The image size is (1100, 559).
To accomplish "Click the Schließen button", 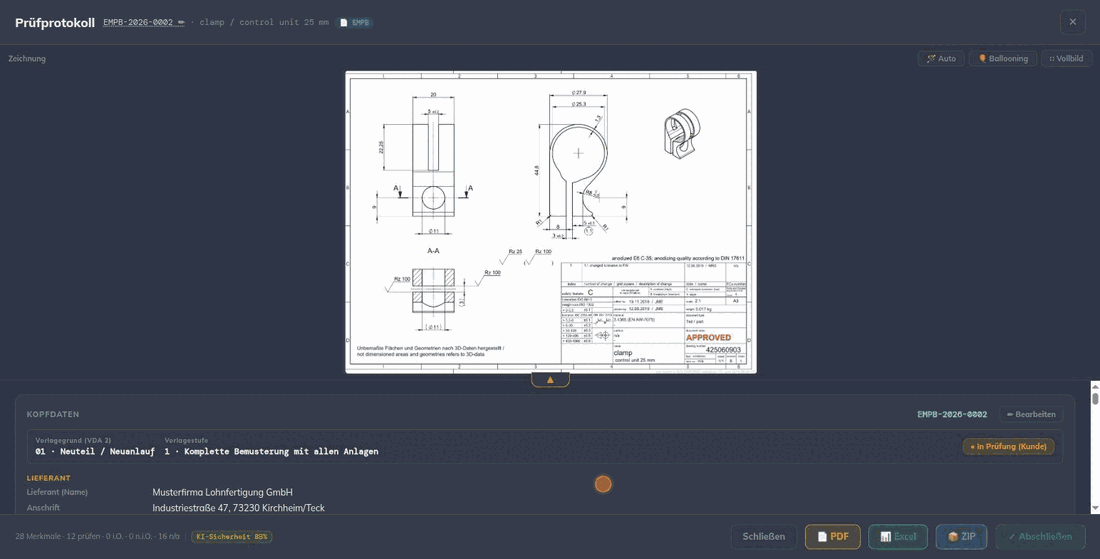I will coord(763,537).
